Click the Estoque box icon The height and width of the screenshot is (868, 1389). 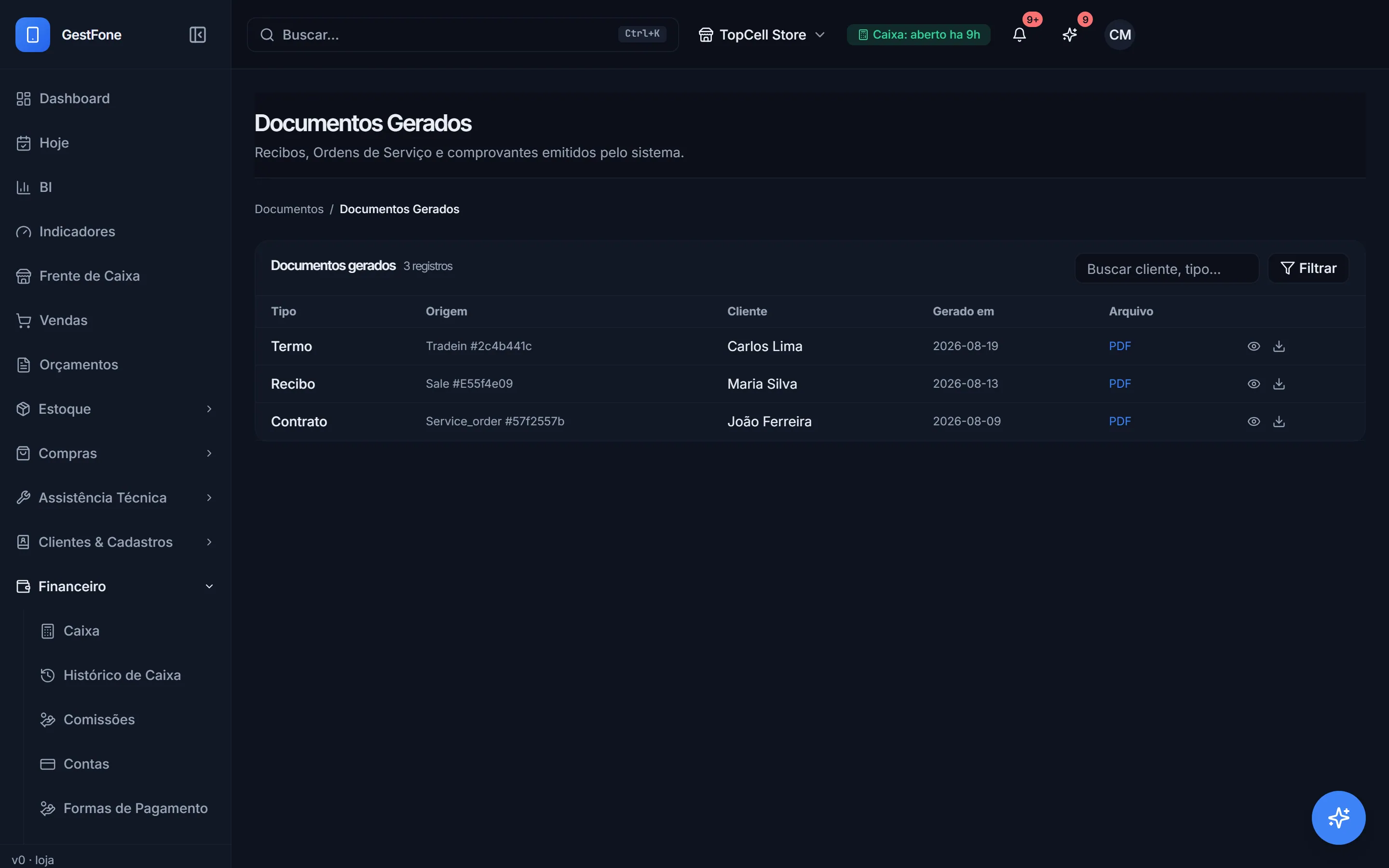(x=23, y=409)
